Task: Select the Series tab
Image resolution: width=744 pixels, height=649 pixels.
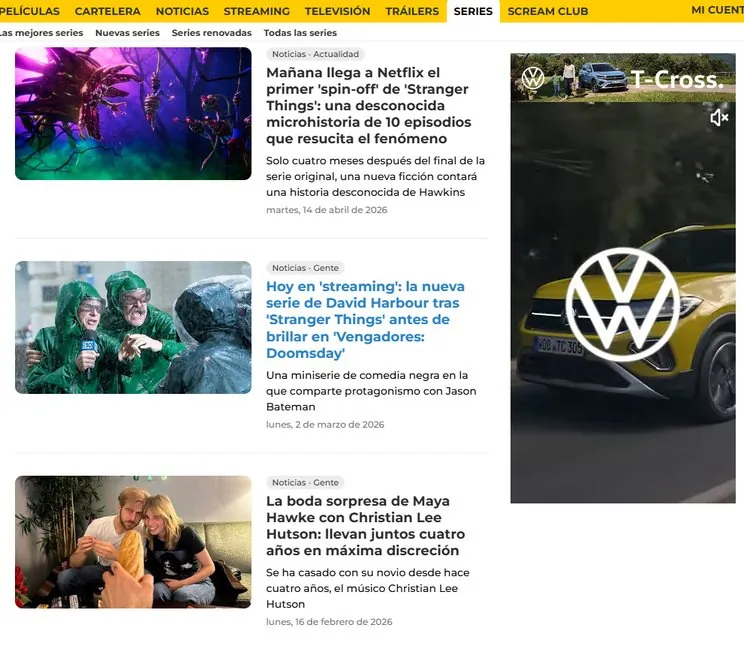Action: (x=473, y=11)
